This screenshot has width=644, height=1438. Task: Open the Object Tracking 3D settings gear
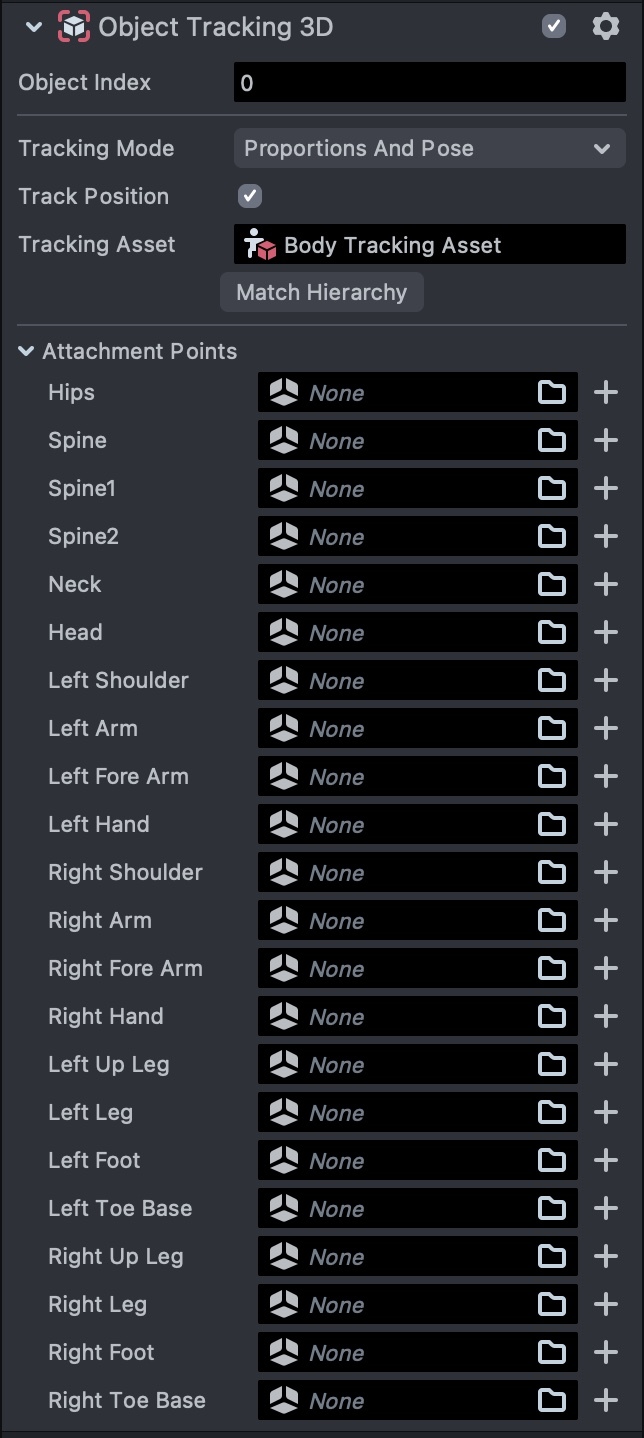coord(606,27)
